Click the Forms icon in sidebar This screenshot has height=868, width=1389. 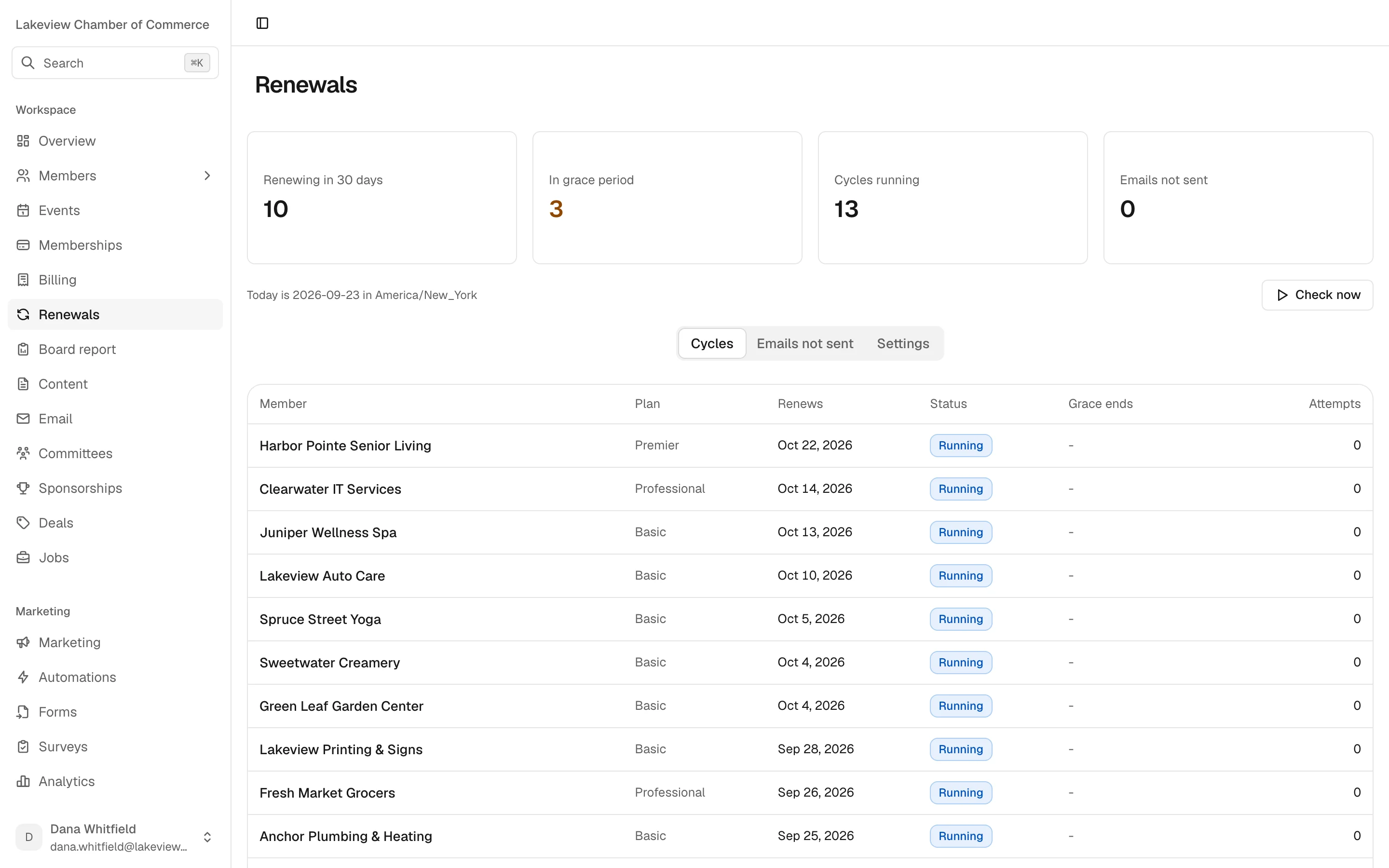point(23,712)
